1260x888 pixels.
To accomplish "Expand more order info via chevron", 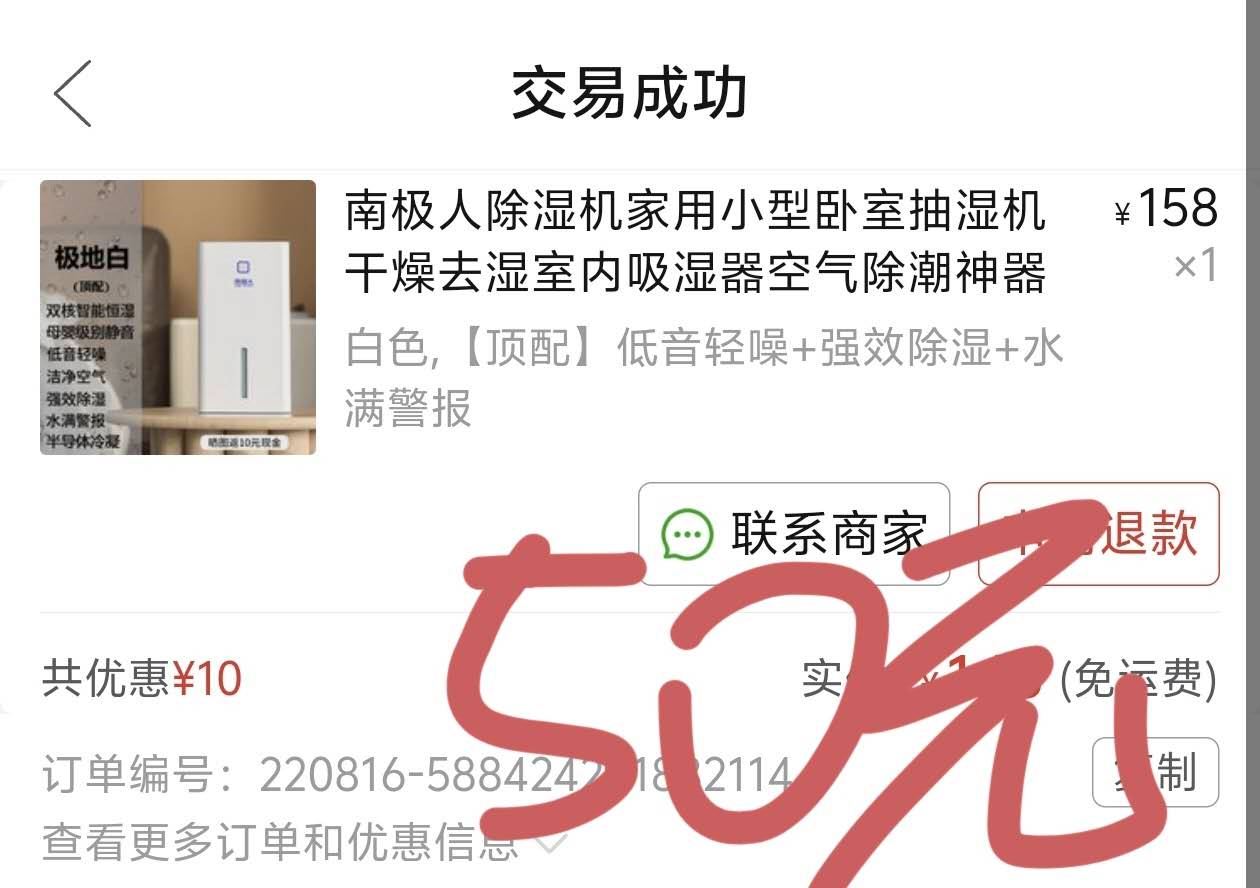I will coord(551,846).
